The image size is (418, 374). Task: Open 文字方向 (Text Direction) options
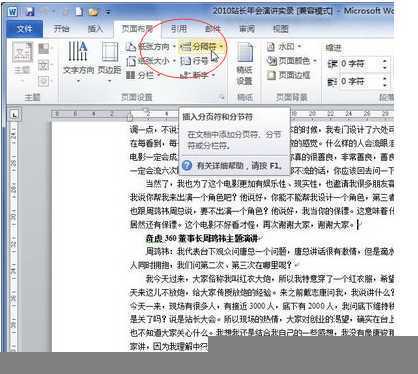(78, 62)
